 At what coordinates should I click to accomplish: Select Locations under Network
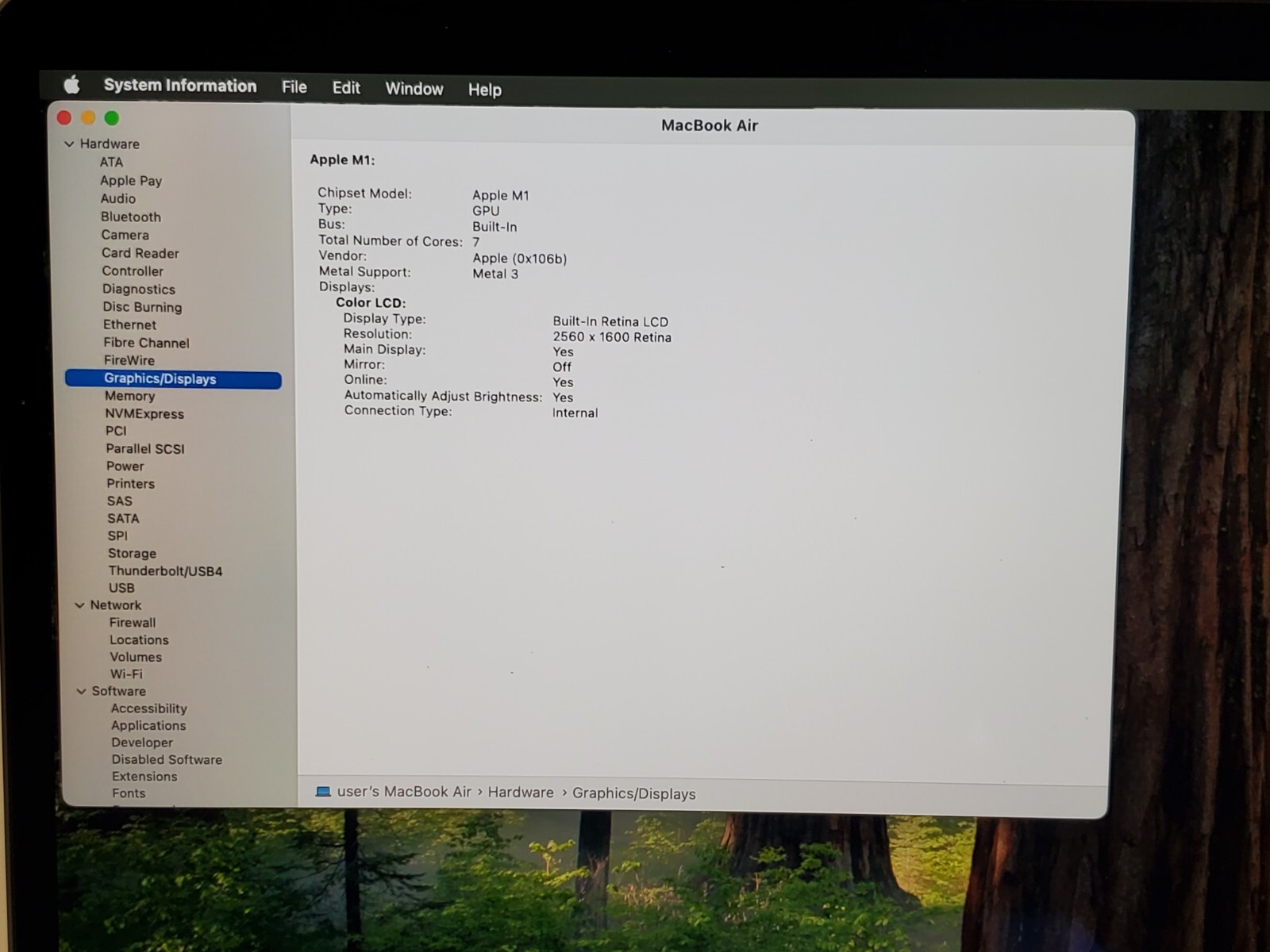[139, 640]
